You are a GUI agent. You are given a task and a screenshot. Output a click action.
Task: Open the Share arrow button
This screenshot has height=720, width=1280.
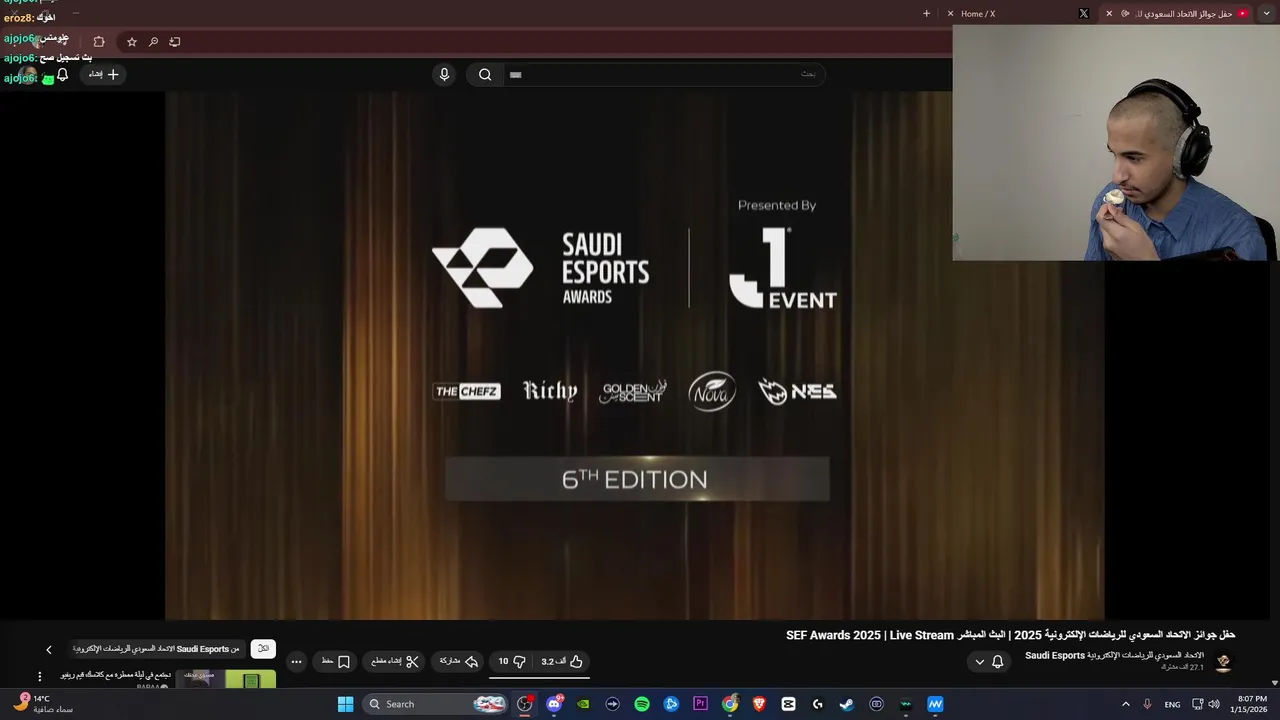(x=459, y=661)
